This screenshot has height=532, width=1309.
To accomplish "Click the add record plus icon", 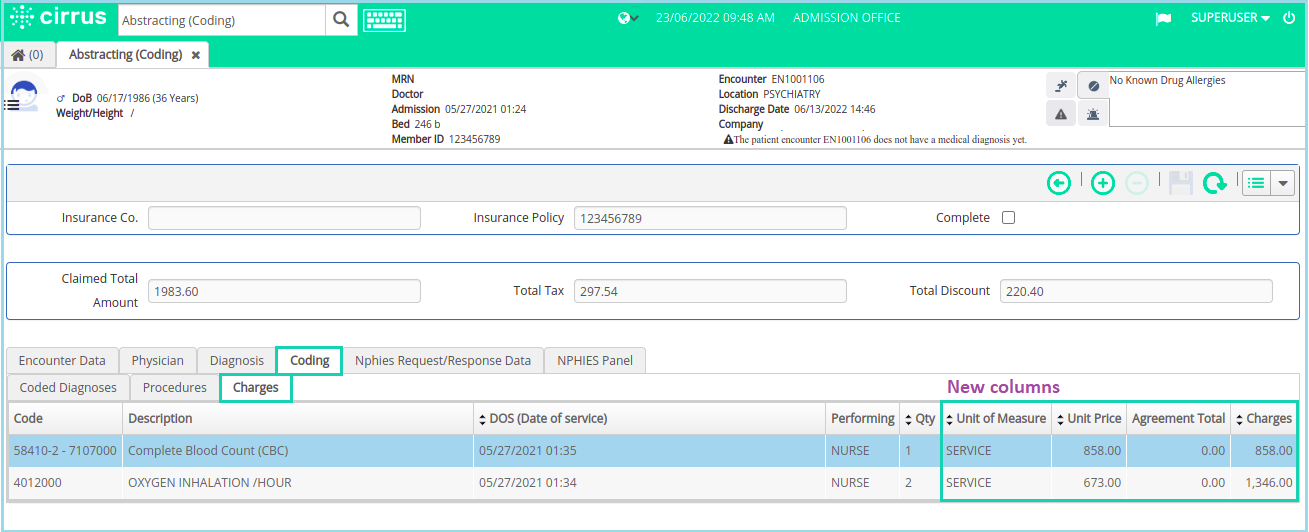I will [x=1102, y=183].
